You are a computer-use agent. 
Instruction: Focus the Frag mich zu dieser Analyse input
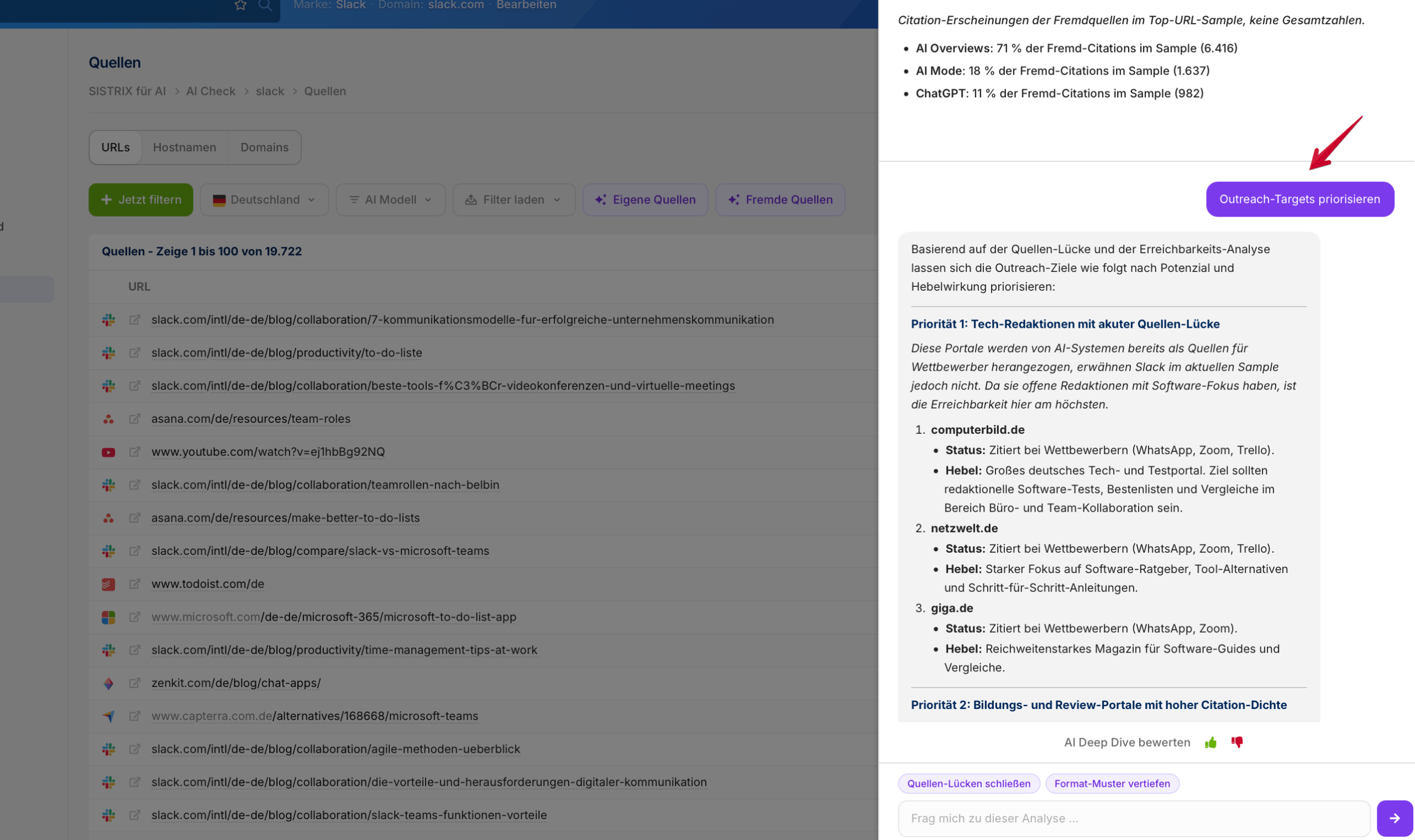(1134, 818)
